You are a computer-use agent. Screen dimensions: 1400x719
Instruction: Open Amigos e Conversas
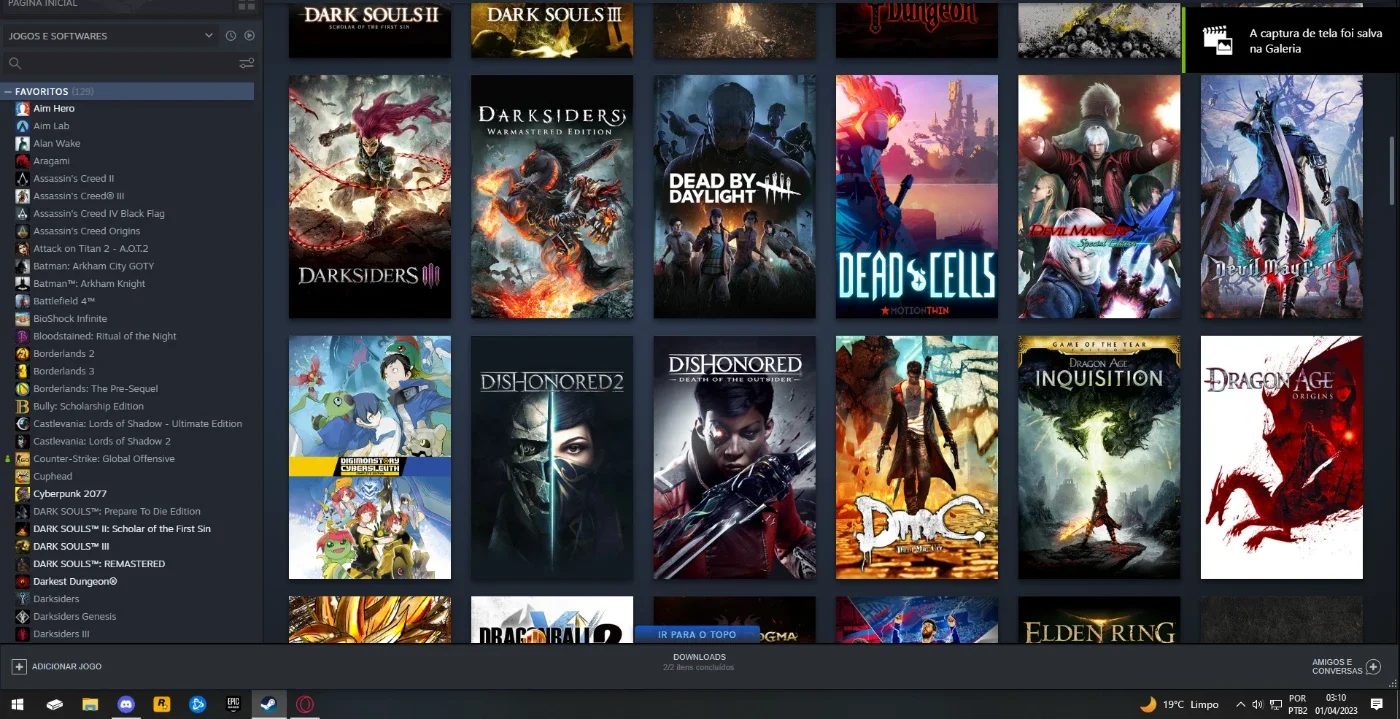tap(1336, 666)
